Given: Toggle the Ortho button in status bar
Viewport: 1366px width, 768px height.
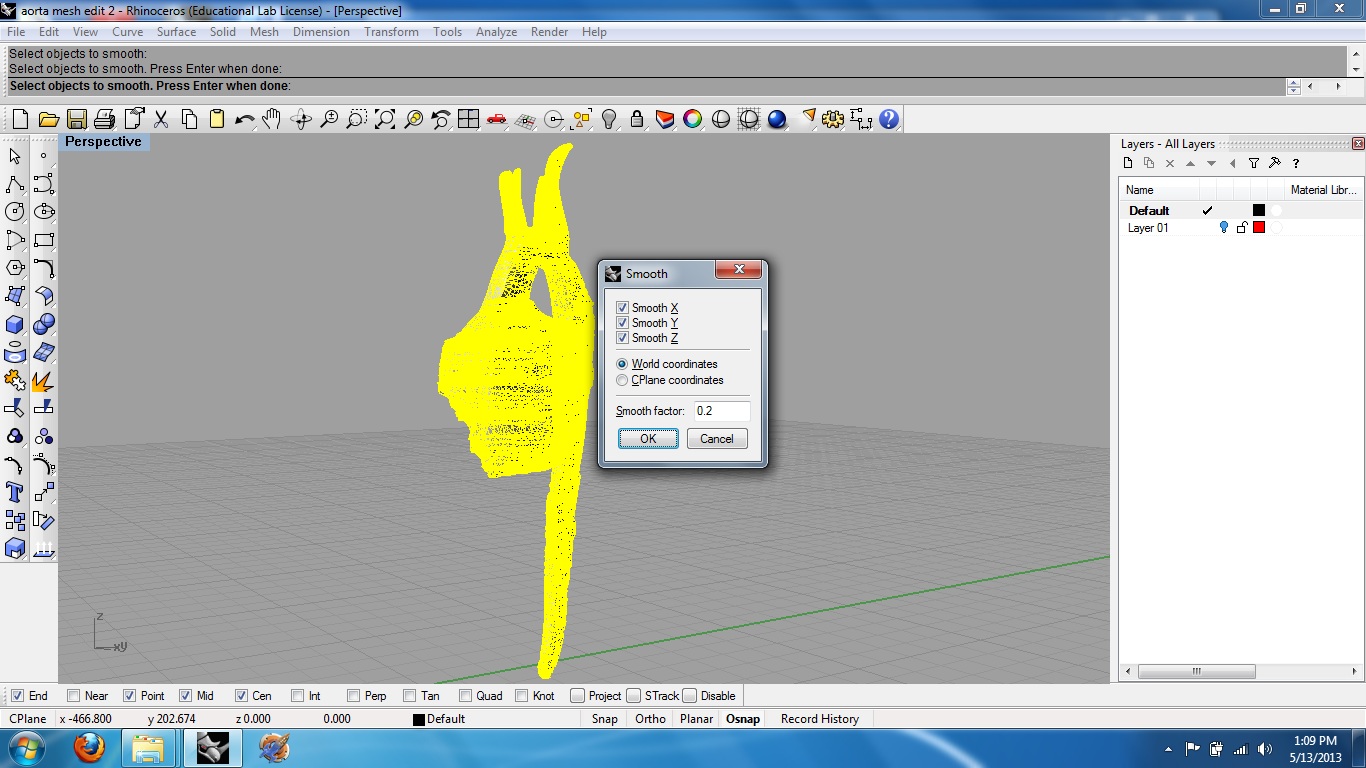Looking at the screenshot, I should point(650,719).
